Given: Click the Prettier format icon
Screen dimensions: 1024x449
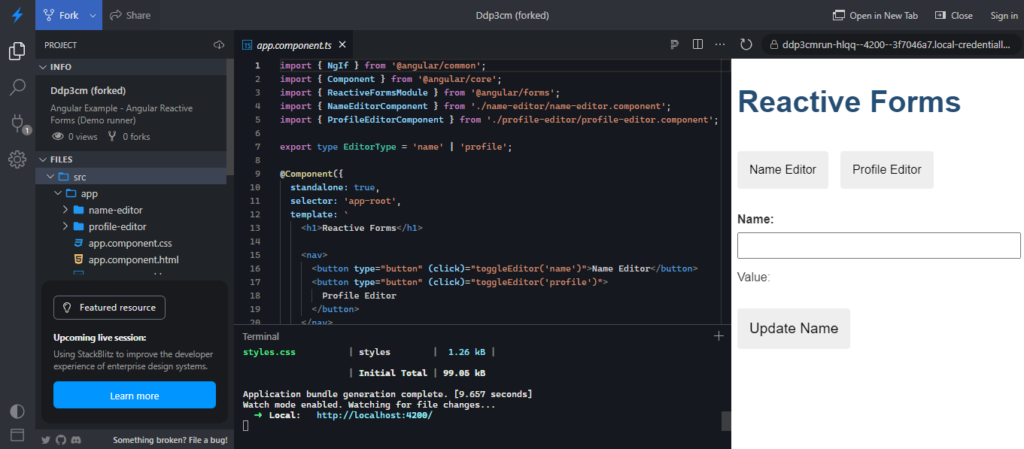Looking at the screenshot, I should point(675,44).
